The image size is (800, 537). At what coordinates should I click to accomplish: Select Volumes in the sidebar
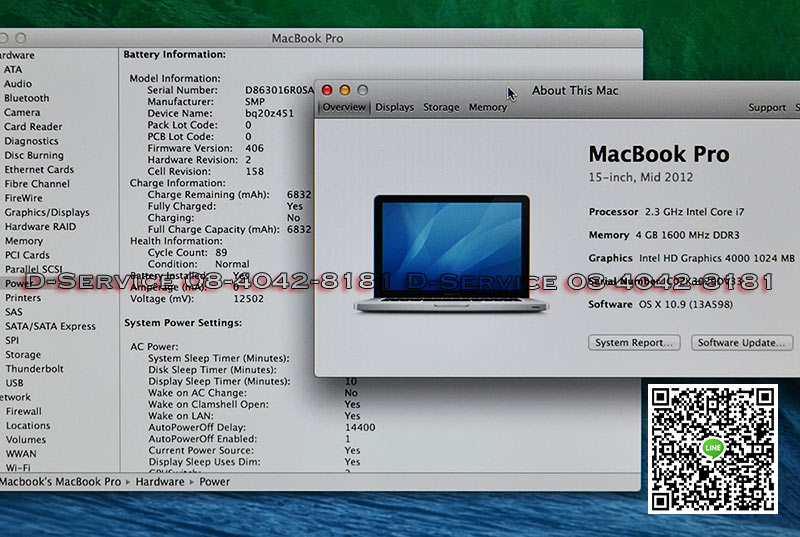[x=26, y=440]
